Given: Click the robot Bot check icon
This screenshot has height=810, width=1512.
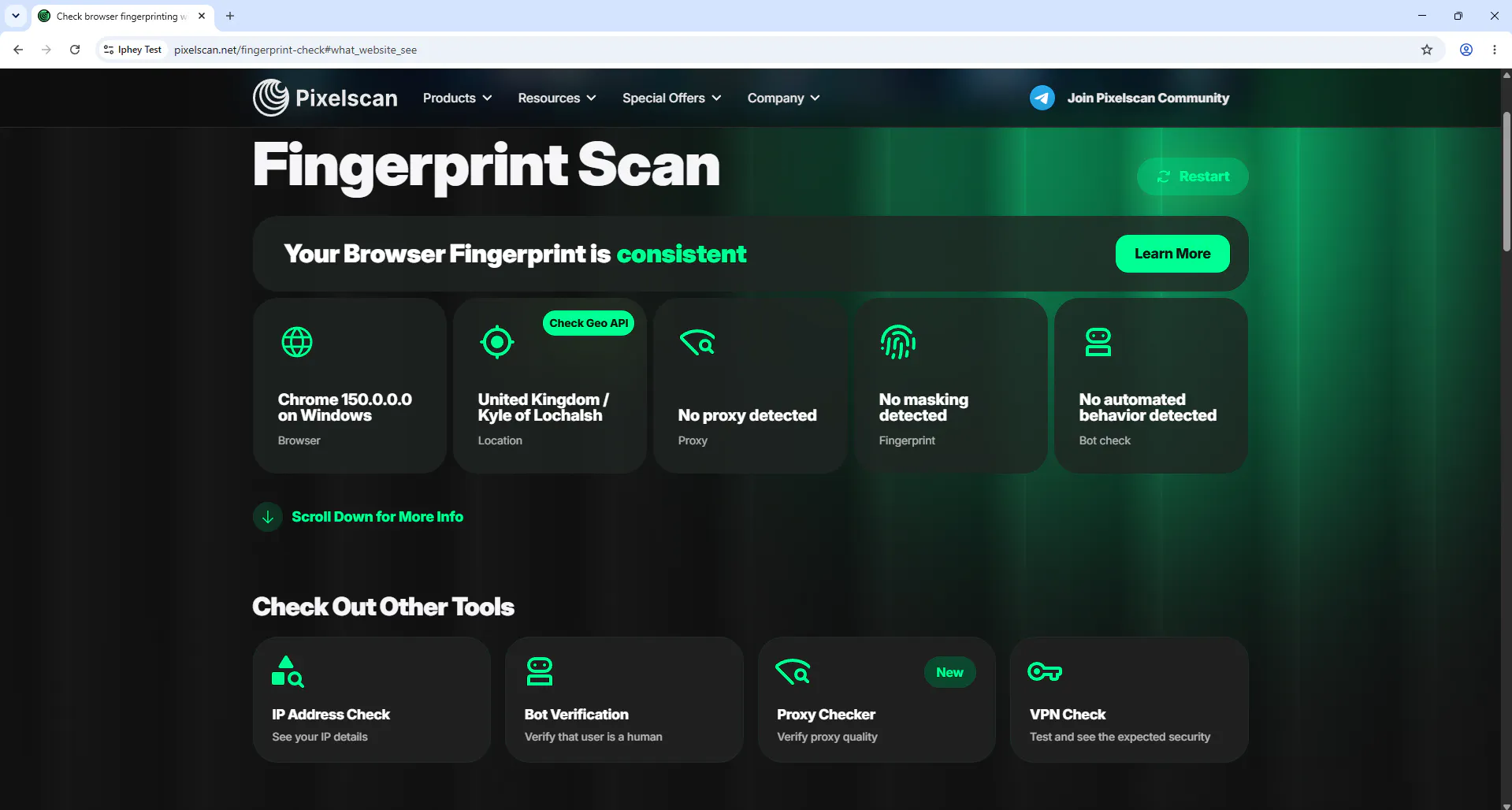Looking at the screenshot, I should [x=1098, y=342].
